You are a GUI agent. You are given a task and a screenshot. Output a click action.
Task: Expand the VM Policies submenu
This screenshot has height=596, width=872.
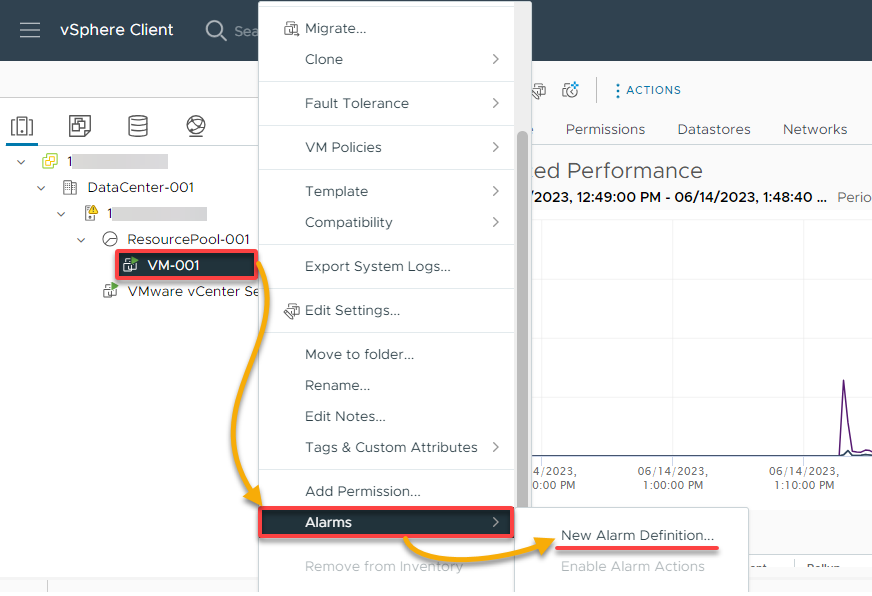pyautogui.click(x=495, y=147)
